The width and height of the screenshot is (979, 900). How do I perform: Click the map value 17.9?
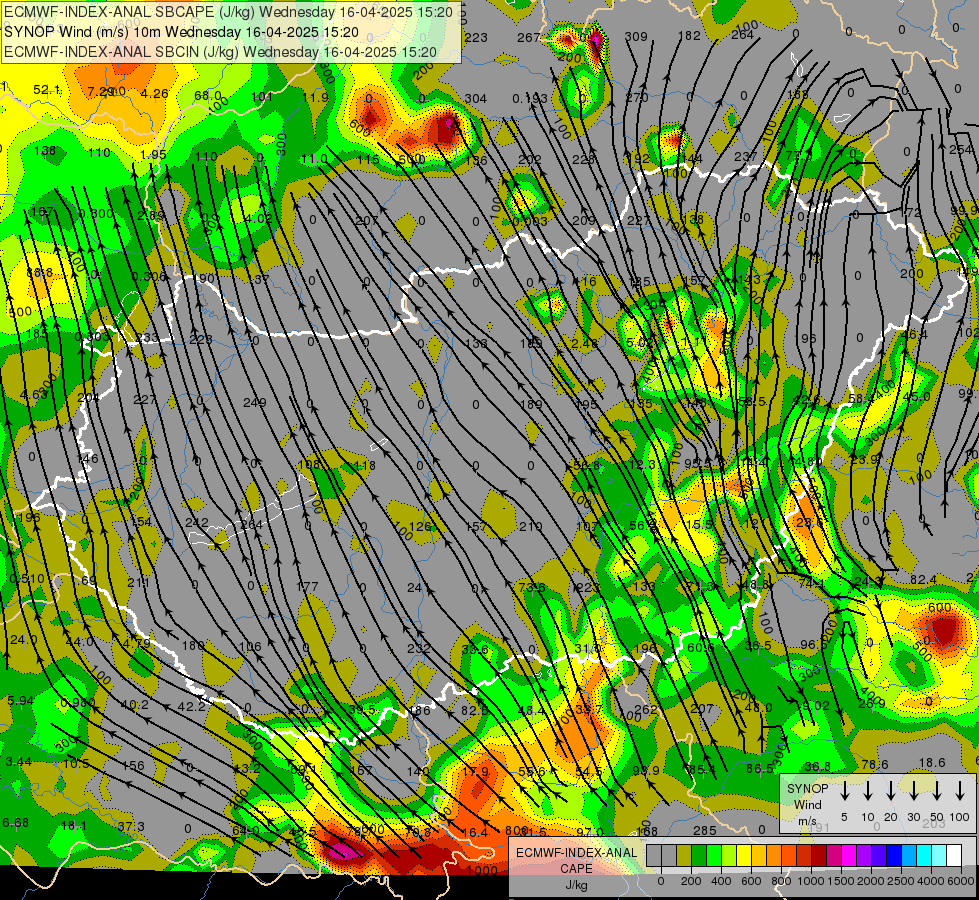pyautogui.click(x=476, y=772)
